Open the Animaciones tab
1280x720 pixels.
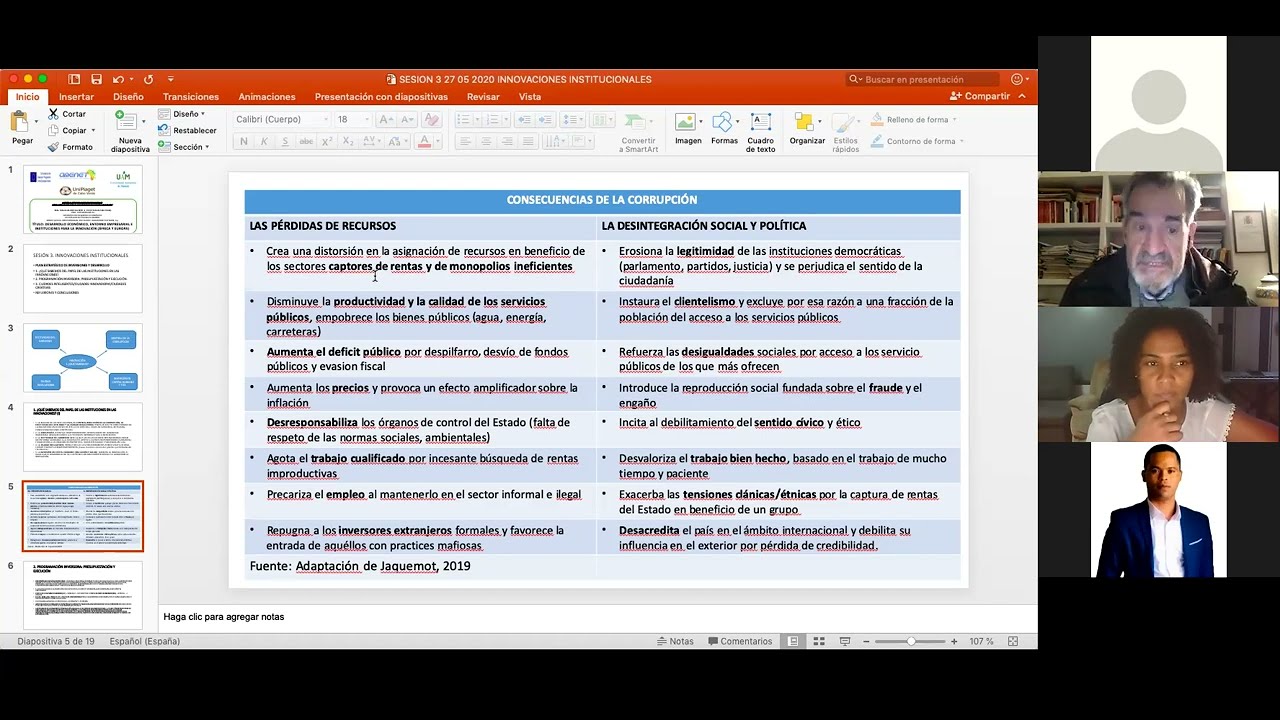(x=267, y=97)
